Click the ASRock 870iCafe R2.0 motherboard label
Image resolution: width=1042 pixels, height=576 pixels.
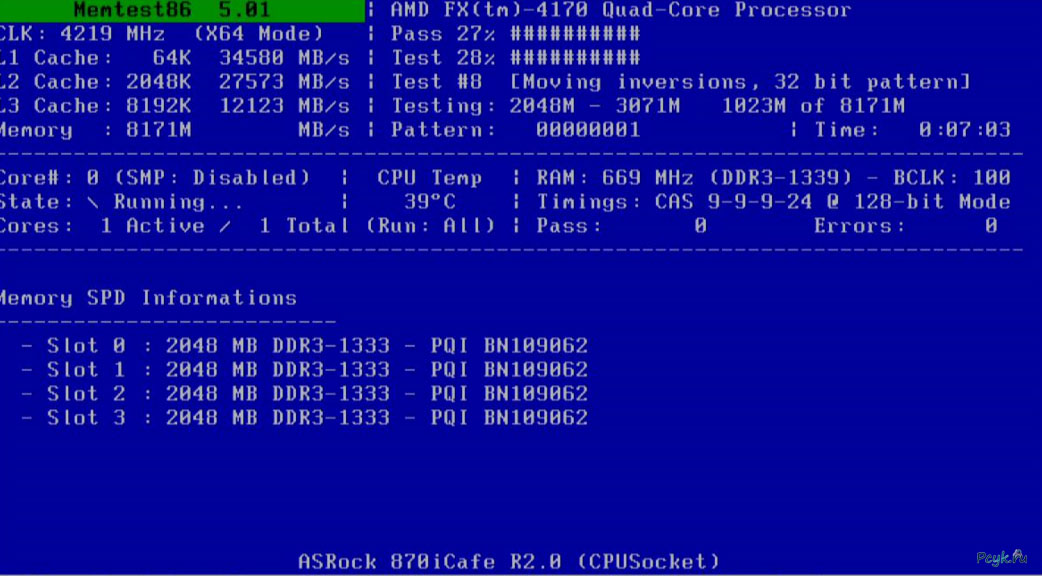(509, 561)
